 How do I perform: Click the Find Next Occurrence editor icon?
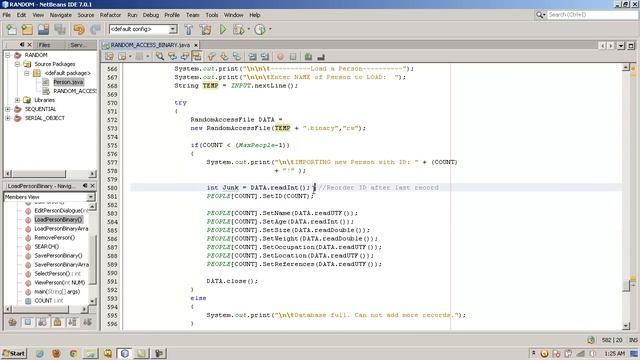coord(185,57)
